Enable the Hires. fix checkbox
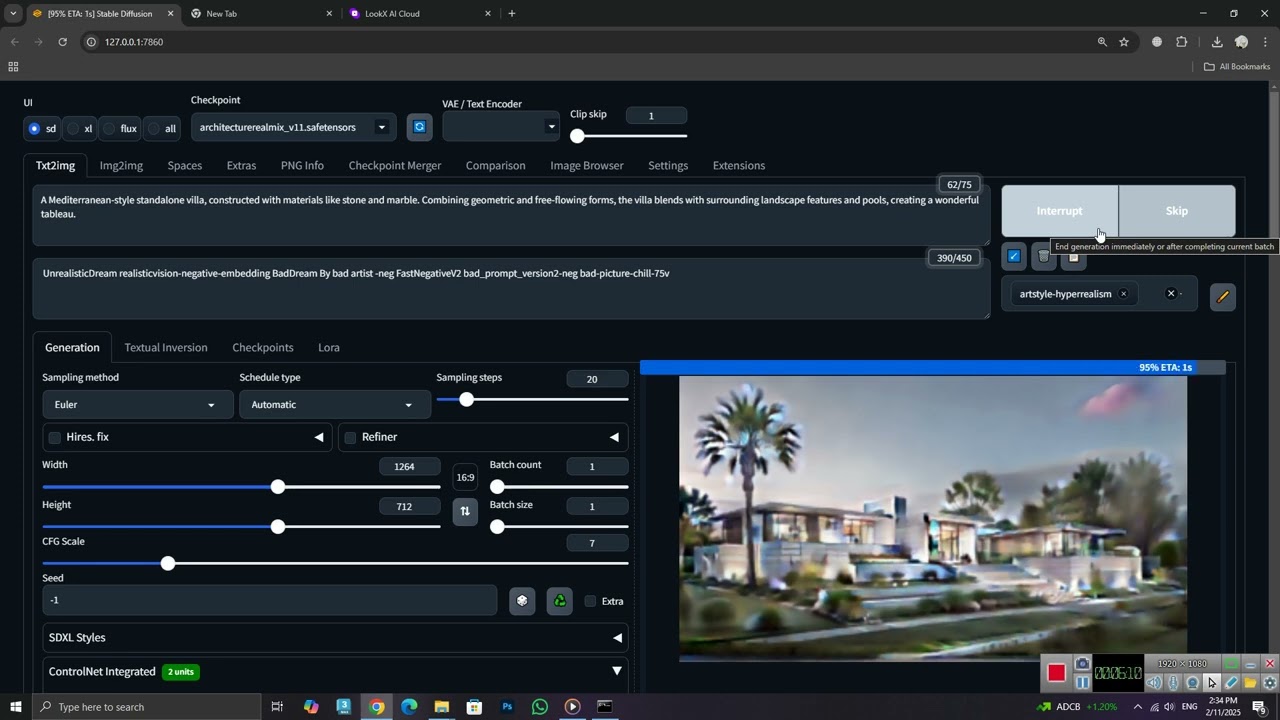The image size is (1280, 720). [x=54, y=437]
